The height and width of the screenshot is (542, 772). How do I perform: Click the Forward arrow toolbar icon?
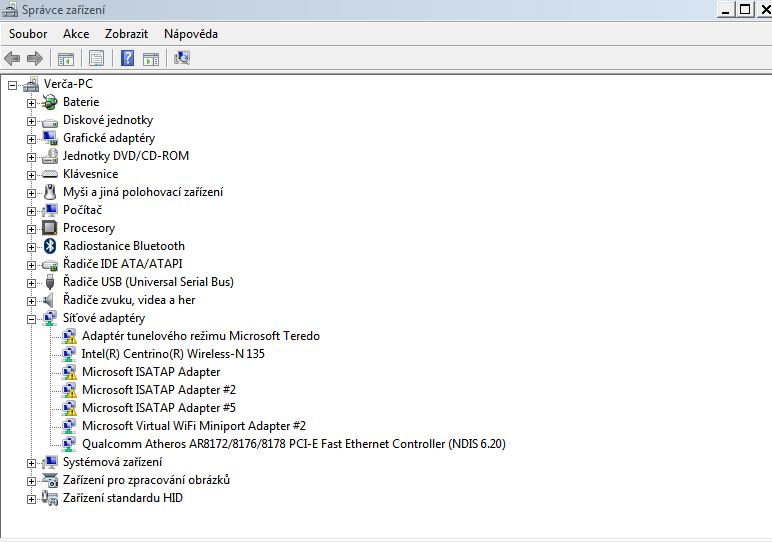click(x=34, y=59)
